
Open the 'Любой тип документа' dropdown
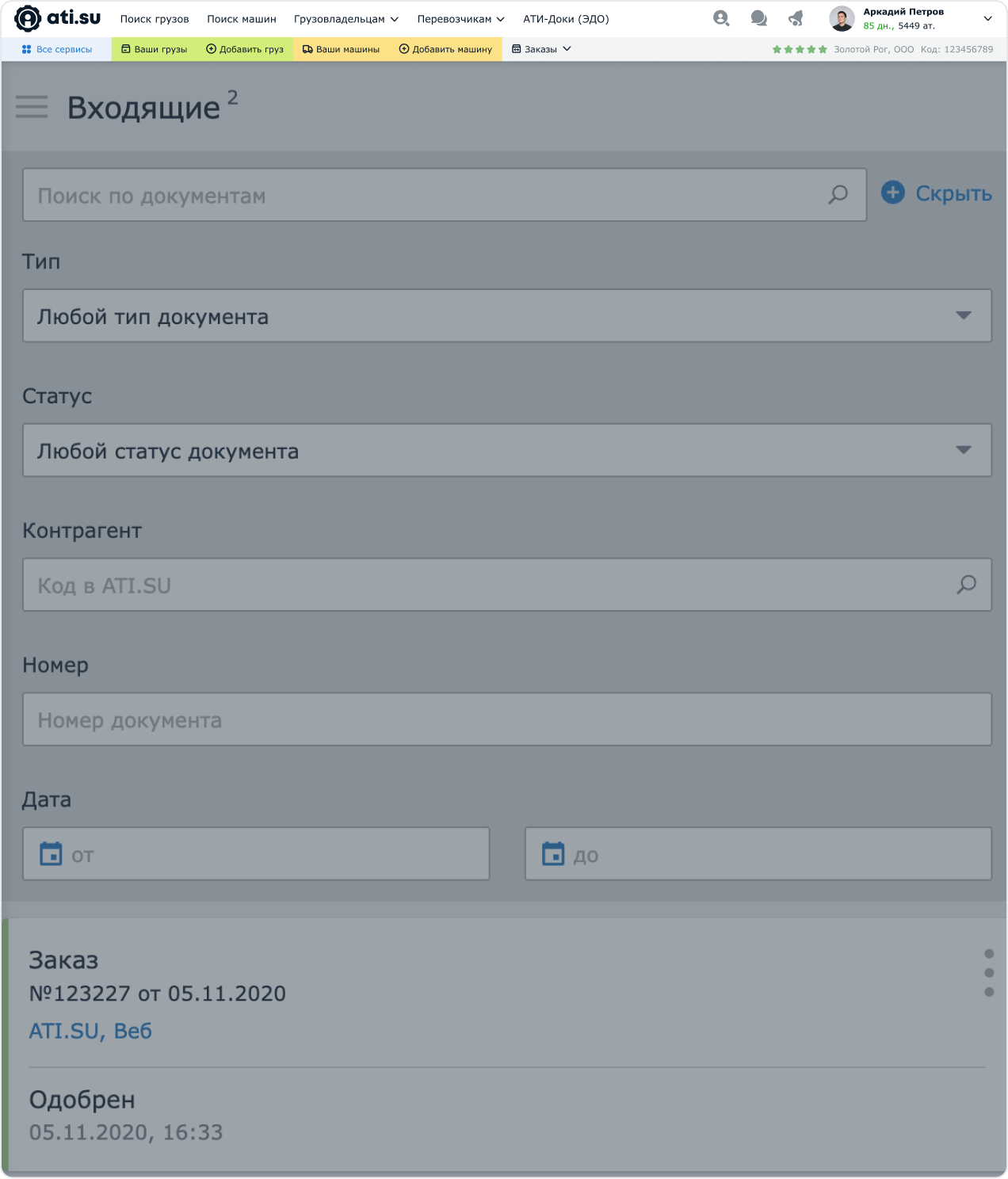[x=506, y=316]
